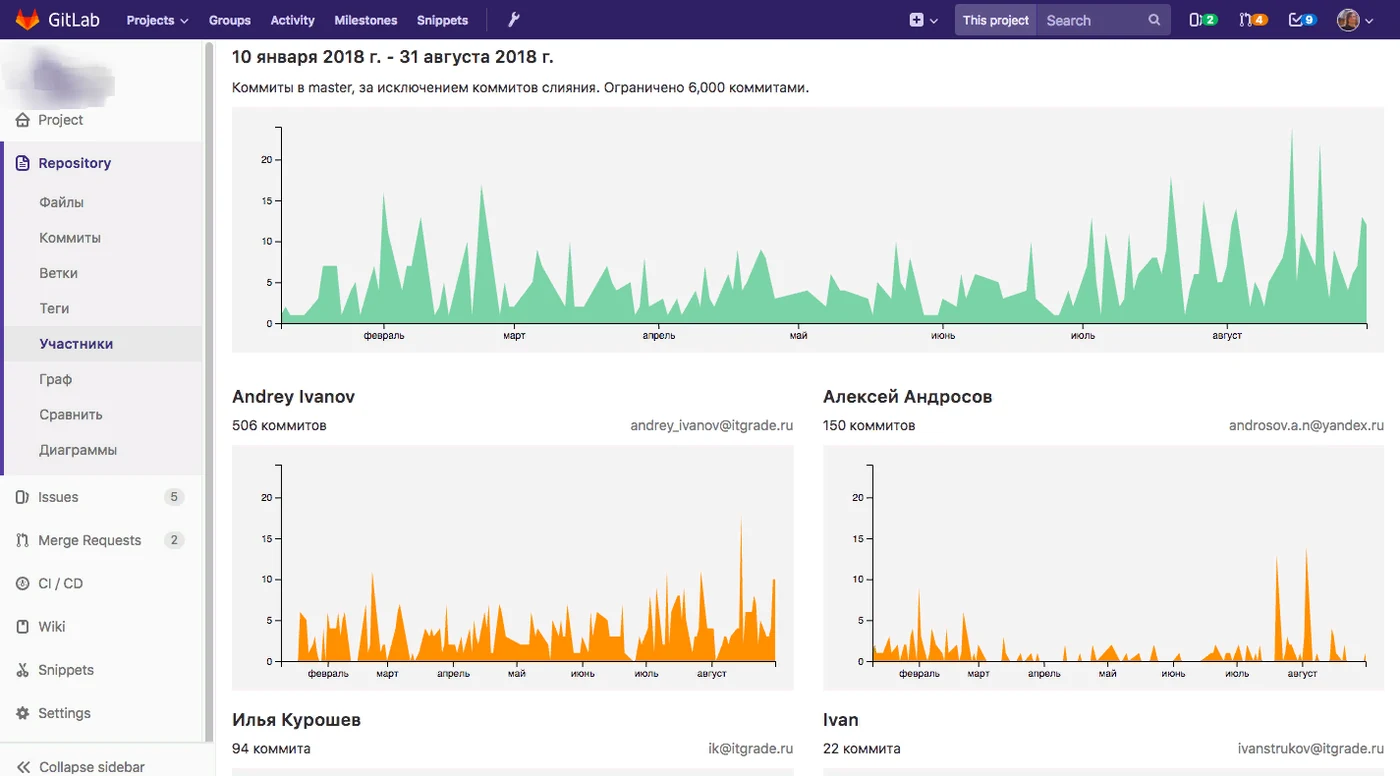Click the ik@itgrade.ru email text
Image resolution: width=1400 pixels, height=776 pixels.
pyautogui.click(x=751, y=748)
